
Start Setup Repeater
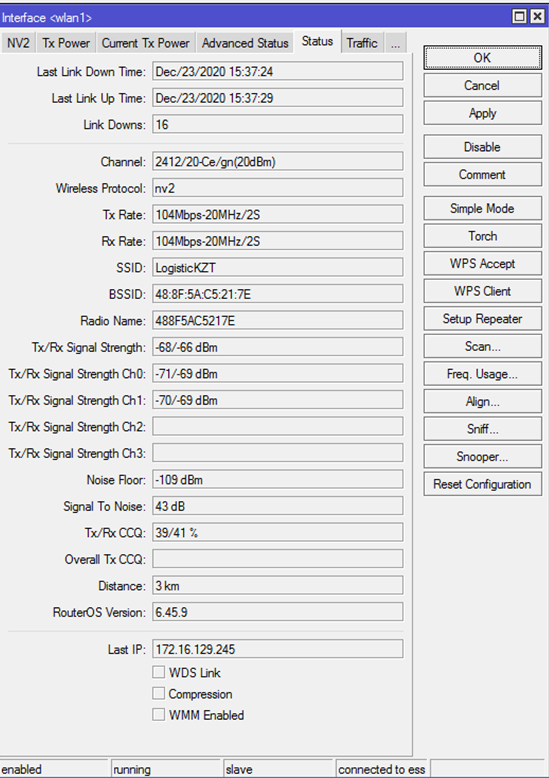pyautogui.click(x=482, y=319)
